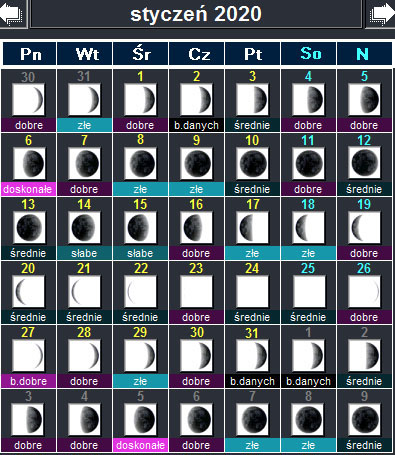Click day number 21 in January
Viewport: 395px width, 455px height.
[x=84, y=268]
